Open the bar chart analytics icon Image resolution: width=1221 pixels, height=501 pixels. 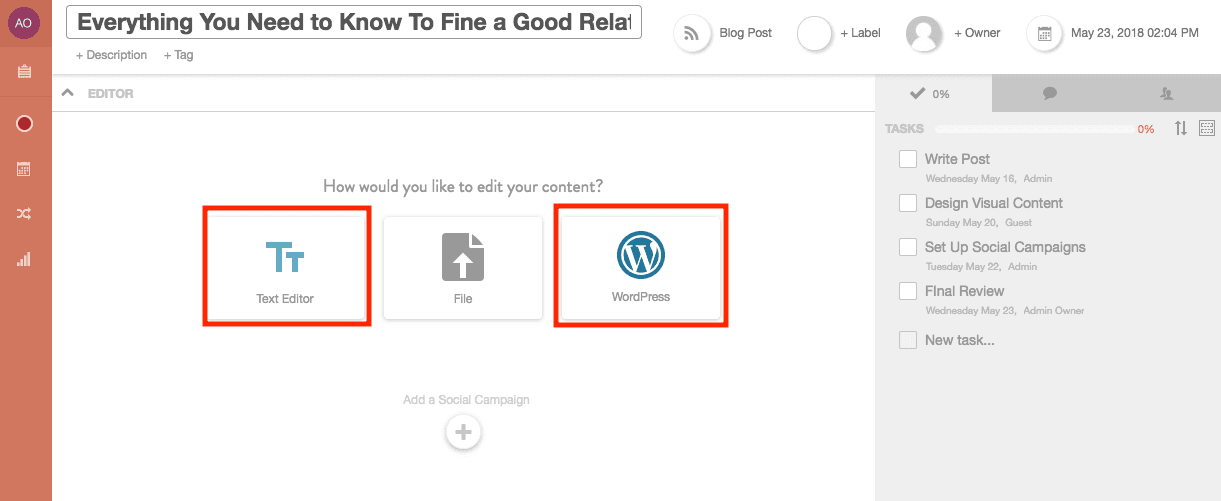point(24,260)
